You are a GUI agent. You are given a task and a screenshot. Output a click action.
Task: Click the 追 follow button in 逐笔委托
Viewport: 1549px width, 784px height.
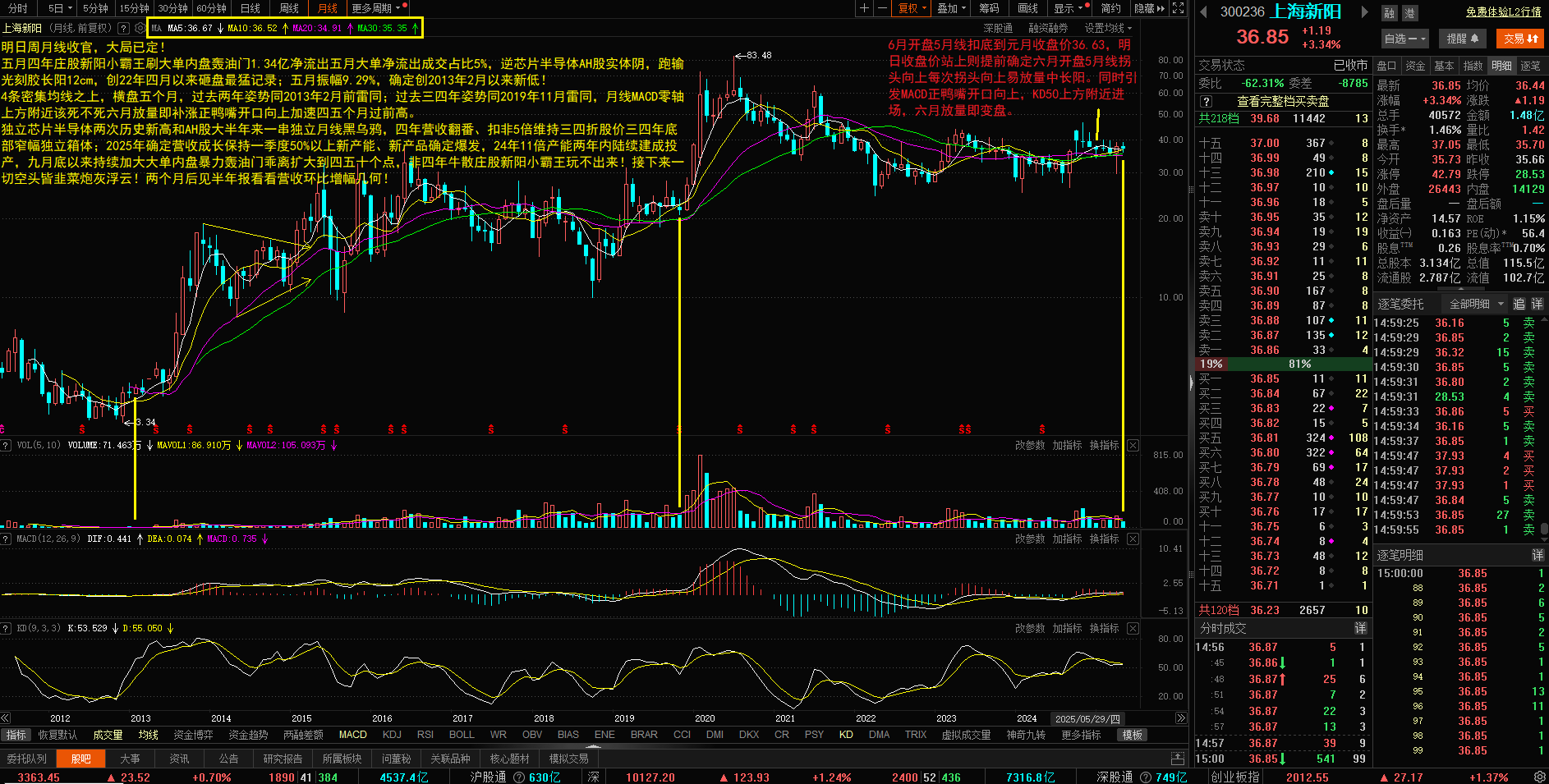1519,304
